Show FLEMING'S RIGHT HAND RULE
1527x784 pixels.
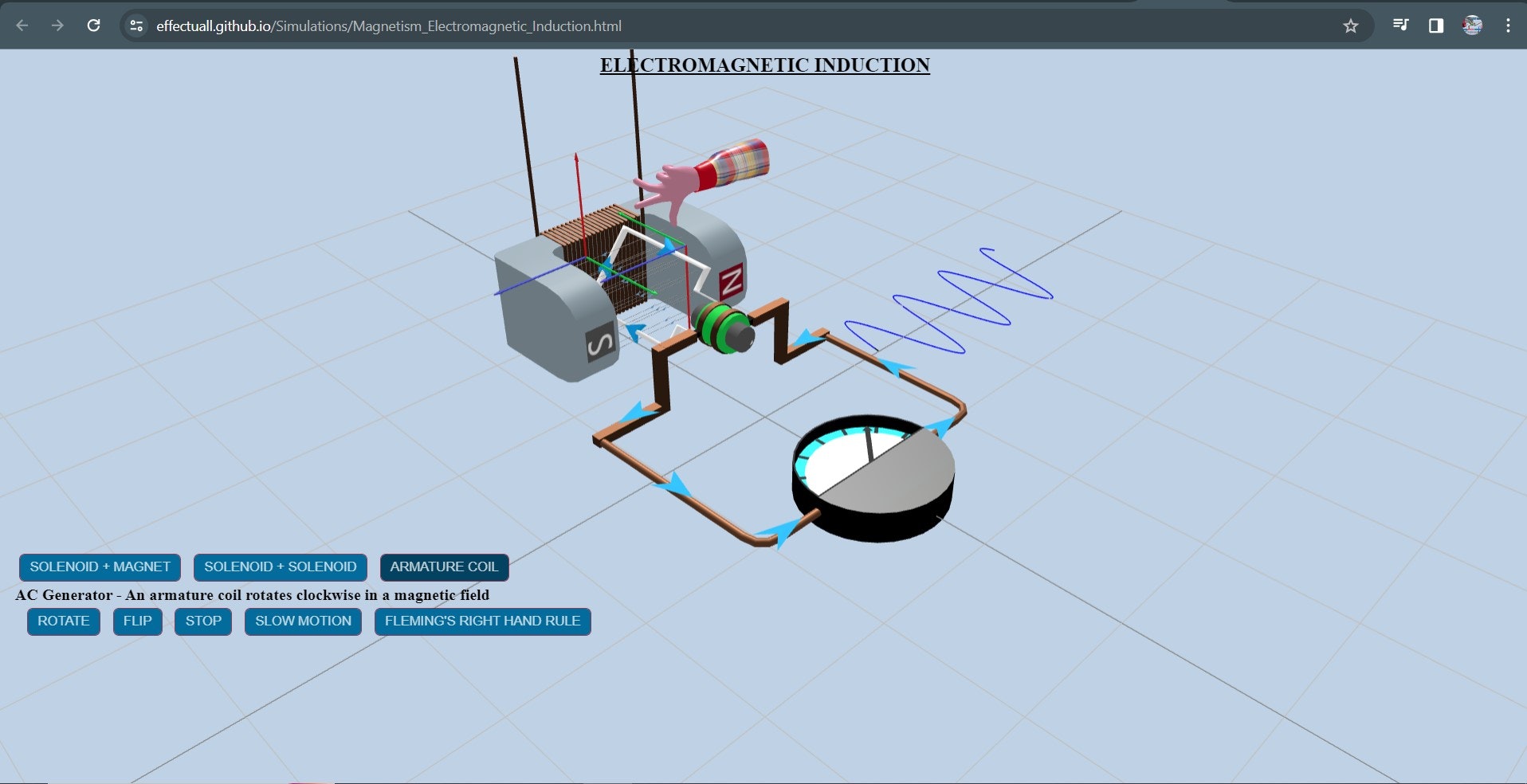pos(482,621)
